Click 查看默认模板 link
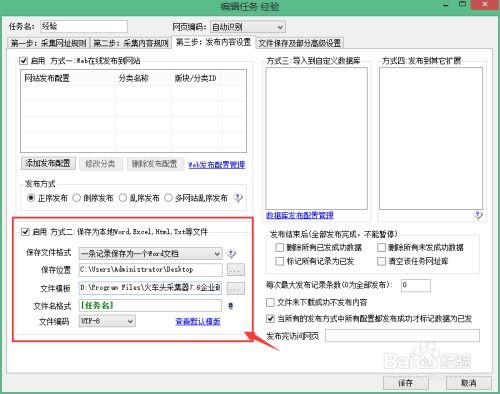 tap(198, 321)
